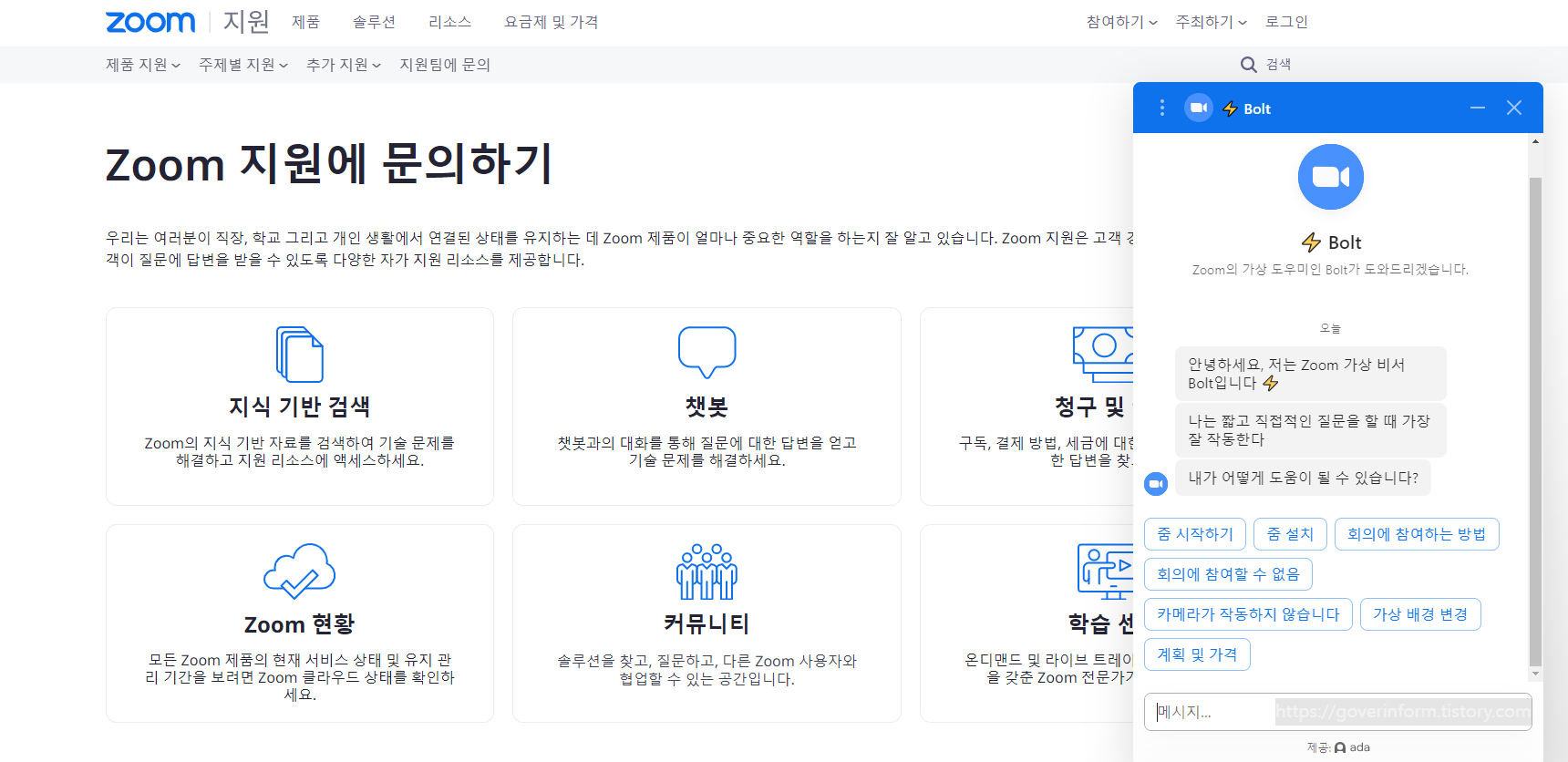The height and width of the screenshot is (762, 1568).
Task: Click the Zoom 지원에 문의하기 heading
Action: click(329, 164)
